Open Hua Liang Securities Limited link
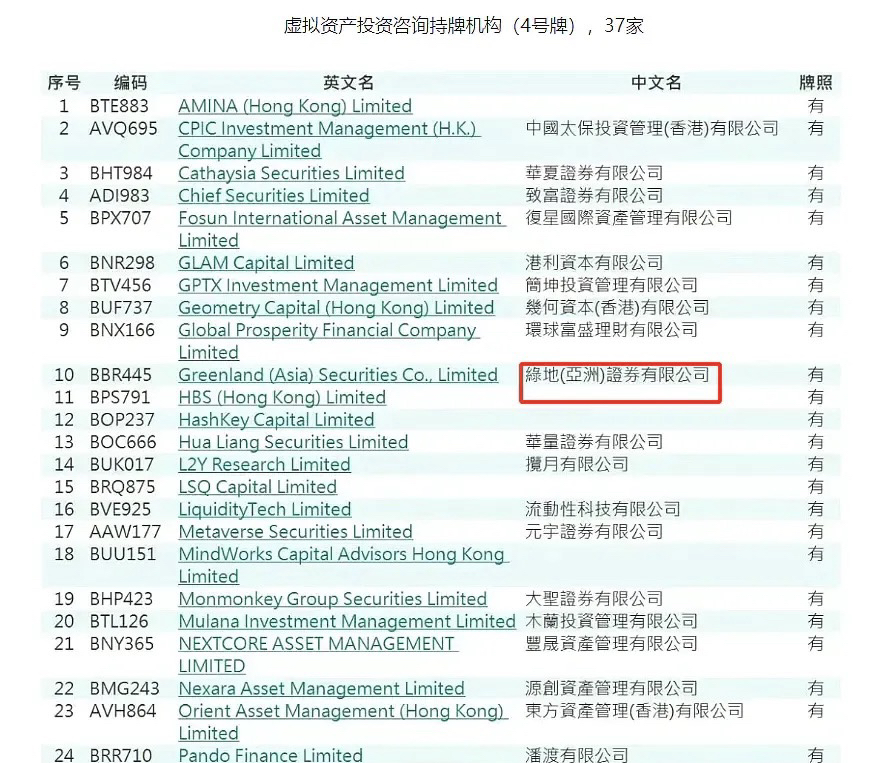The width and height of the screenshot is (872, 763). (293, 442)
